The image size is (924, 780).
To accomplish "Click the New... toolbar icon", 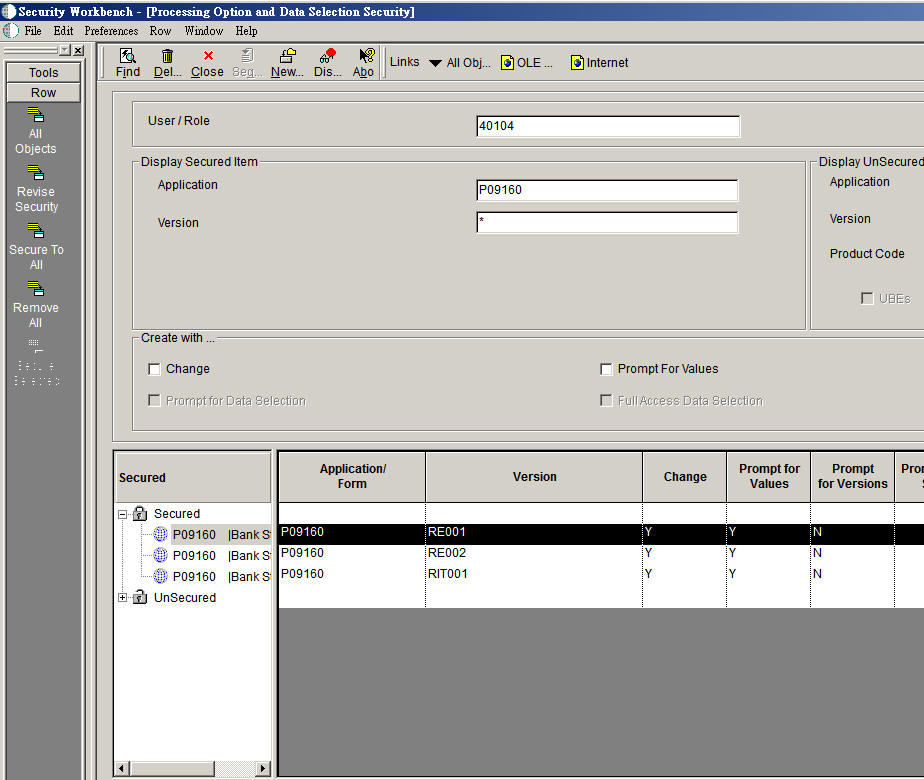I will pos(286,62).
